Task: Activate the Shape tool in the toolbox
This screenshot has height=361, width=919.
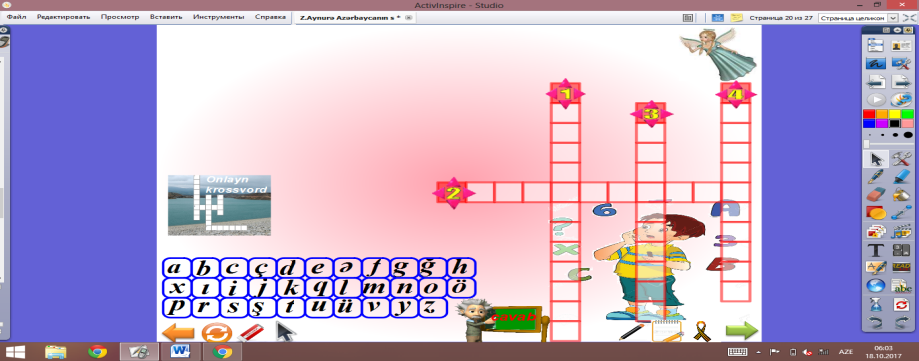Action: click(x=876, y=213)
